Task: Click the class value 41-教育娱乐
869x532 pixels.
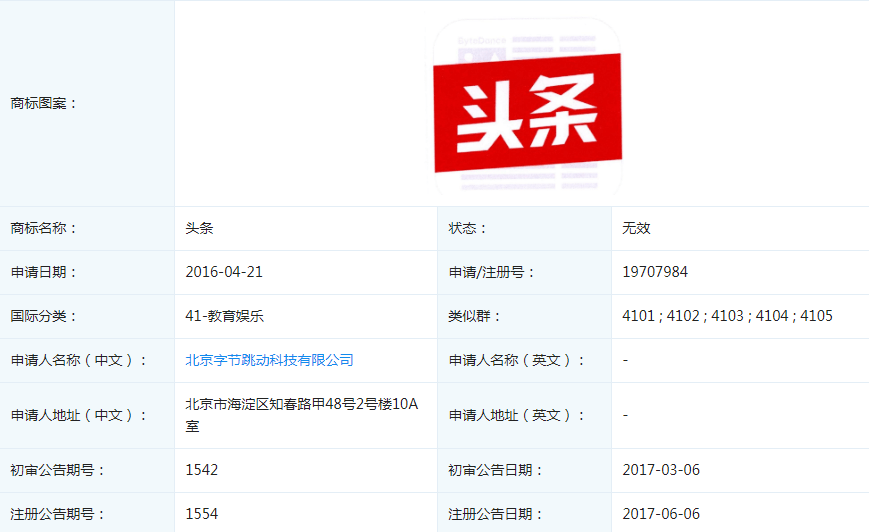Action: click(x=224, y=316)
